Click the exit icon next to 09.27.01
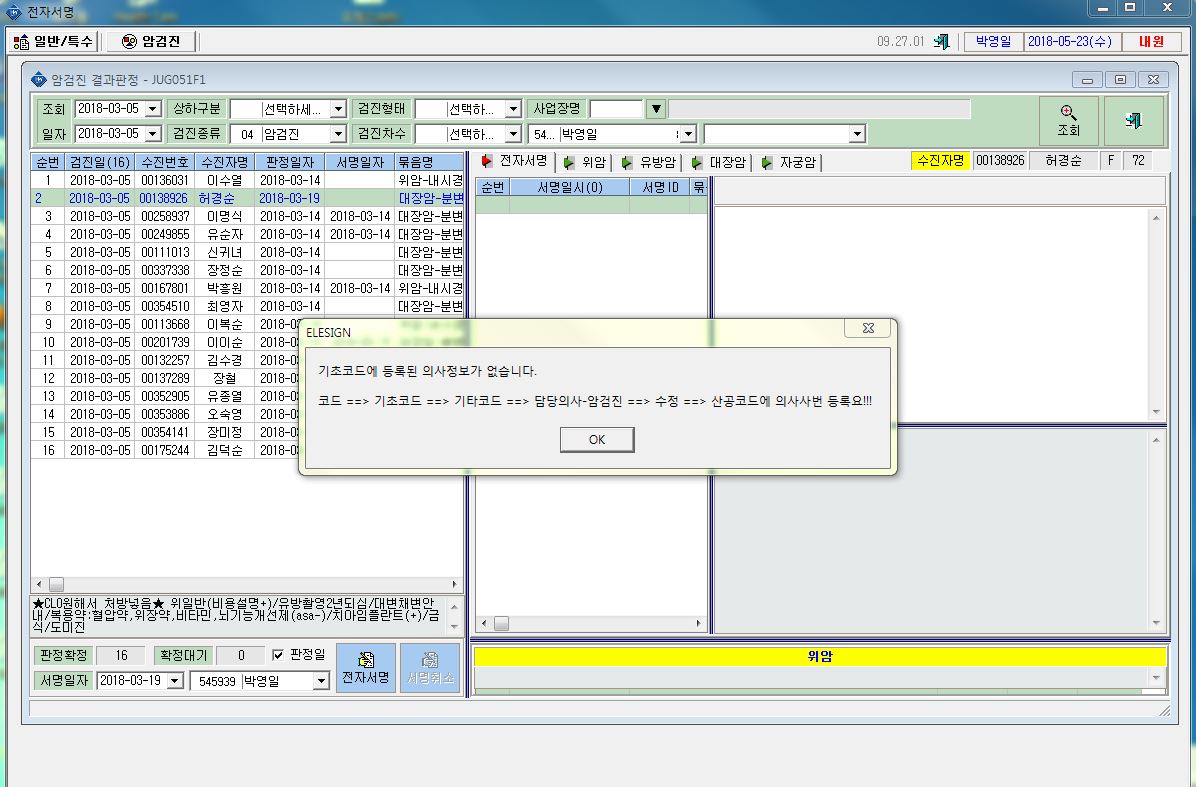Viewport: 1196px width, 787px height. pyautogui.click(x=942, y=41)
